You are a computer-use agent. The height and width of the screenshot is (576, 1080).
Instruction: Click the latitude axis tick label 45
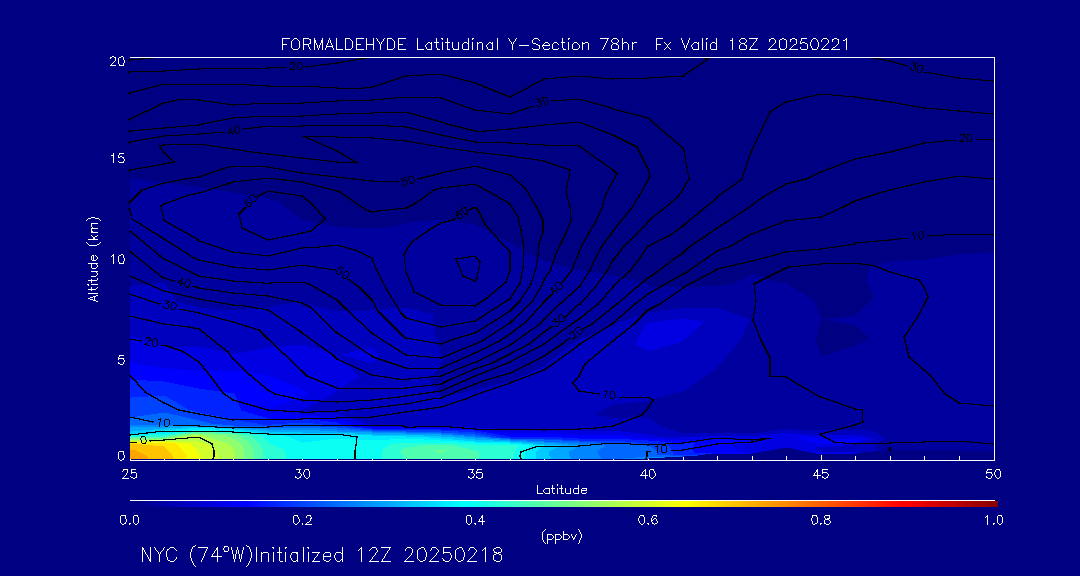point(821,473)
